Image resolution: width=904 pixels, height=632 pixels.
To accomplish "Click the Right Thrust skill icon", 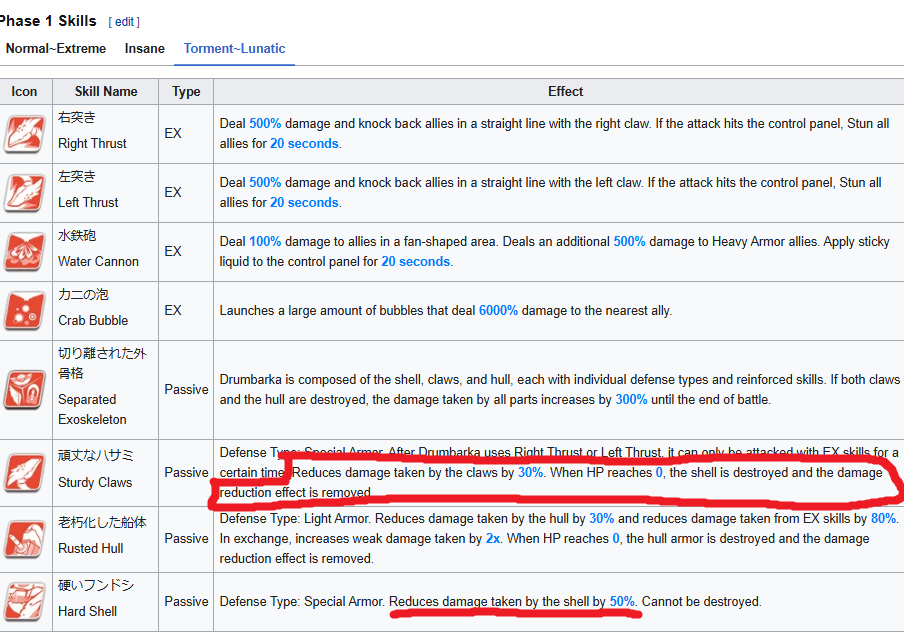I will pyautogui.click(x=24, y=134).
